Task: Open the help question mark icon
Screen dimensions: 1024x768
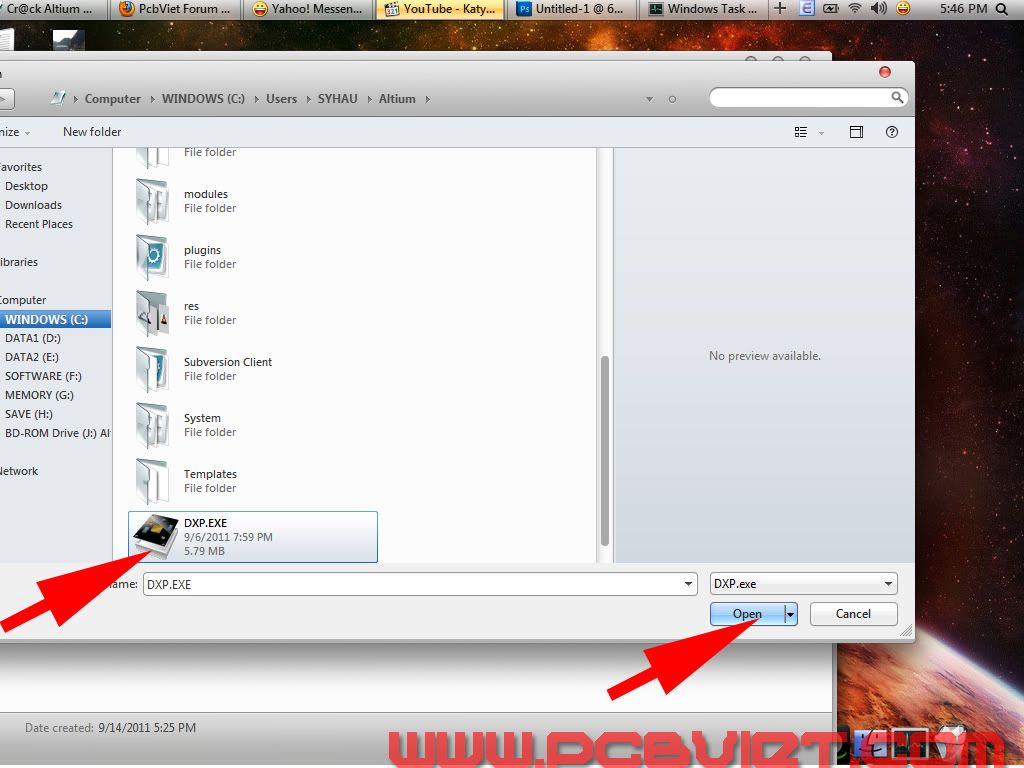Action: 891,132
